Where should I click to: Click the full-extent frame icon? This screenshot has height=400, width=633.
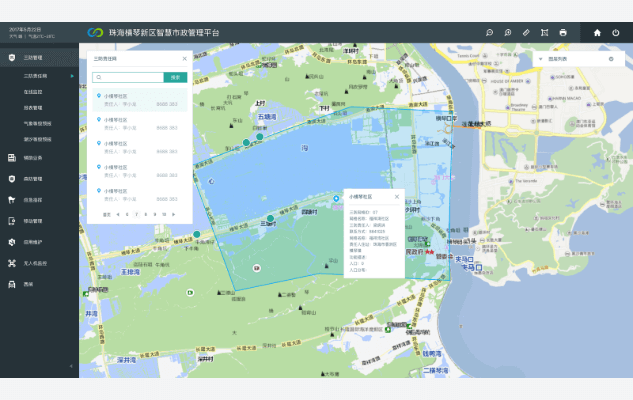(544, 33)
